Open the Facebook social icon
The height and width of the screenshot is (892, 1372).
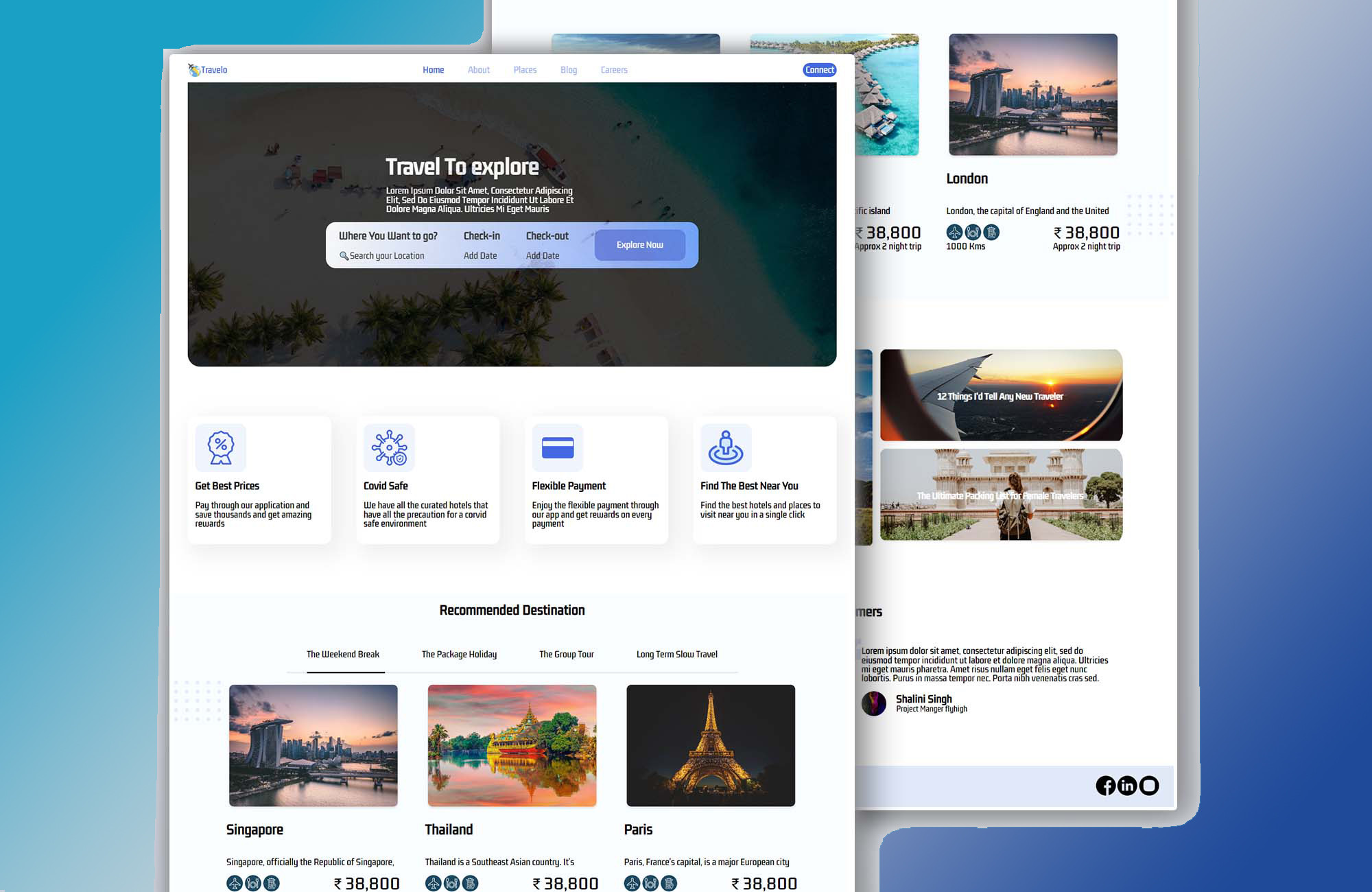[x=1105, y=786]
